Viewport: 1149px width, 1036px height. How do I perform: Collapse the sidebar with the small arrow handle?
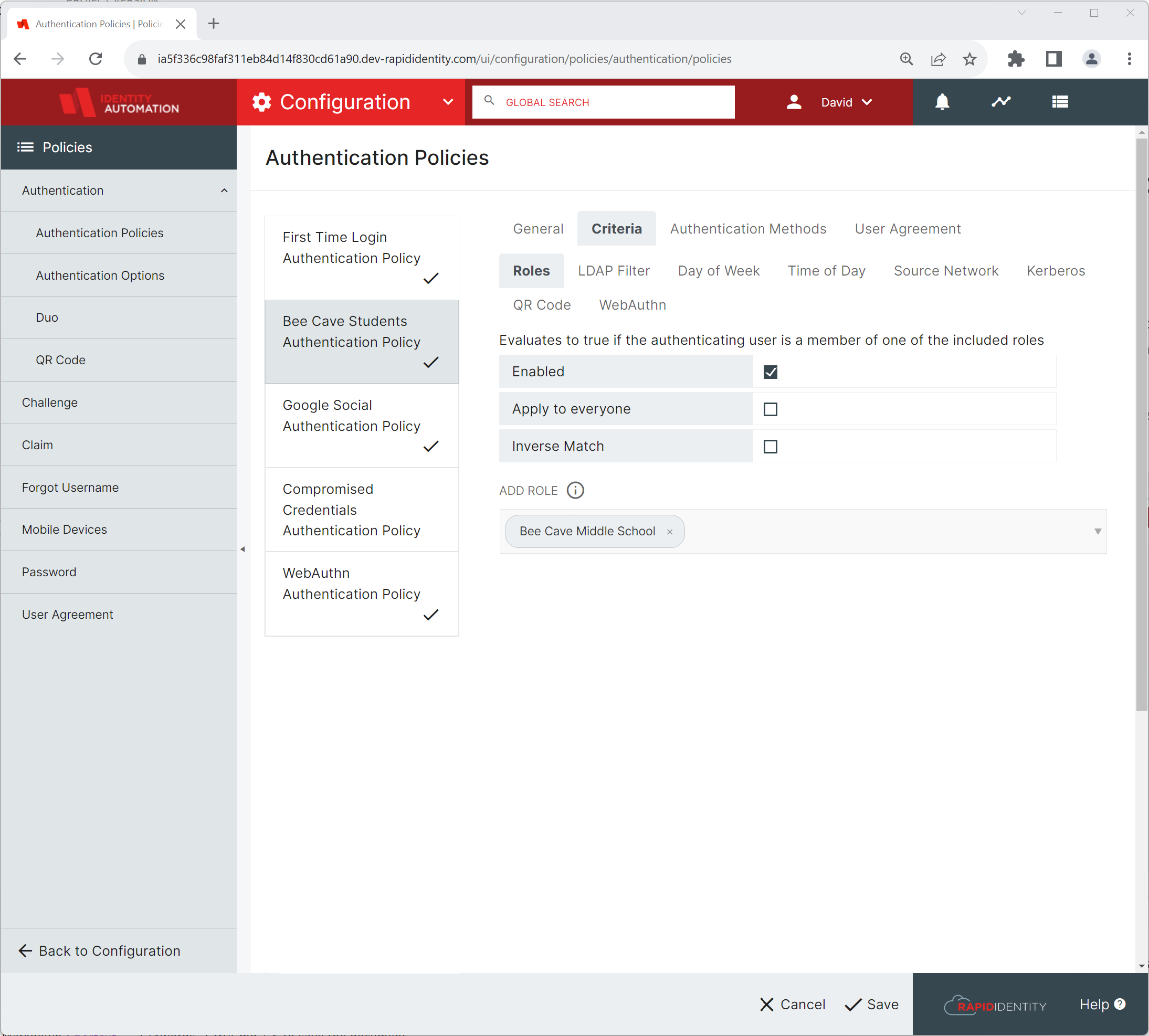coord(243,549)
